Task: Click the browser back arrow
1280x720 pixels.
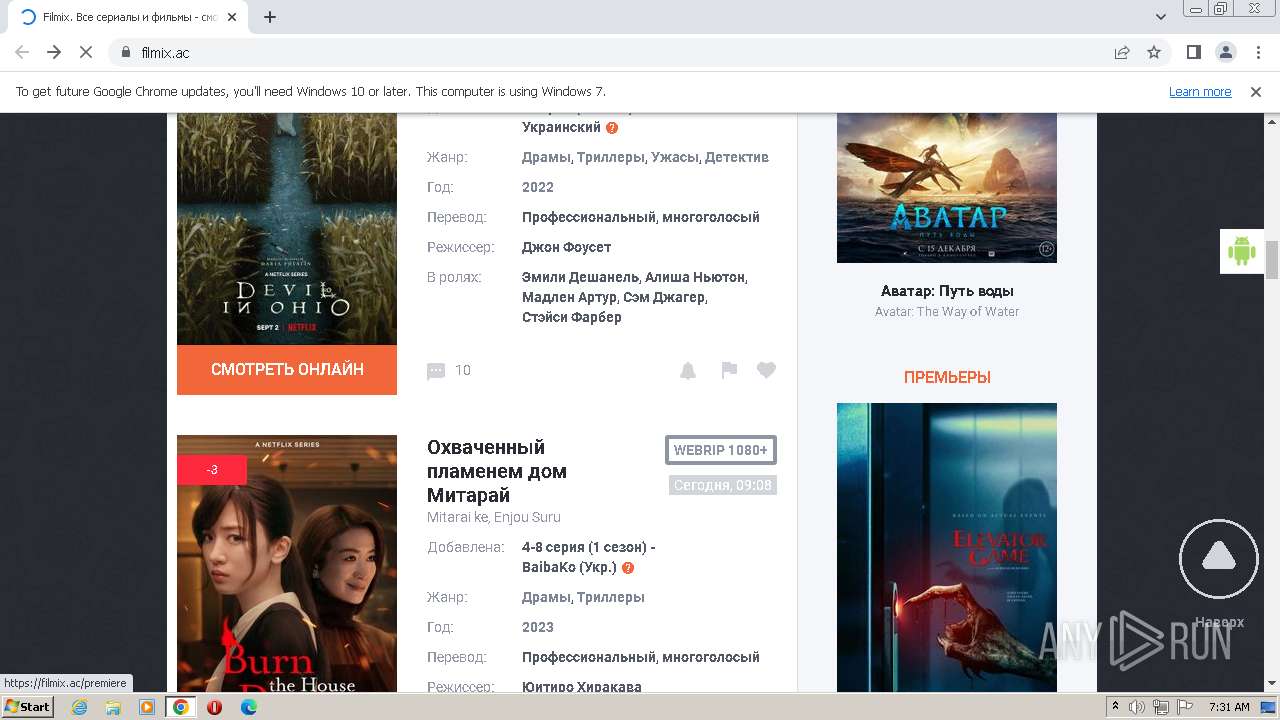Action: 22,52
